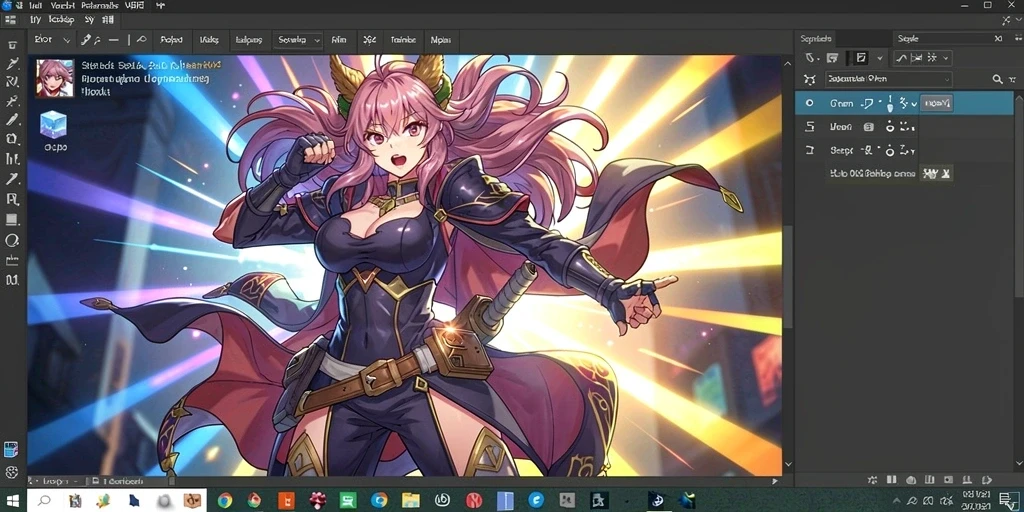Click the 'Pofed' button in the options bar
Screen dimensions: 1024x512
(x=171, y=40)
